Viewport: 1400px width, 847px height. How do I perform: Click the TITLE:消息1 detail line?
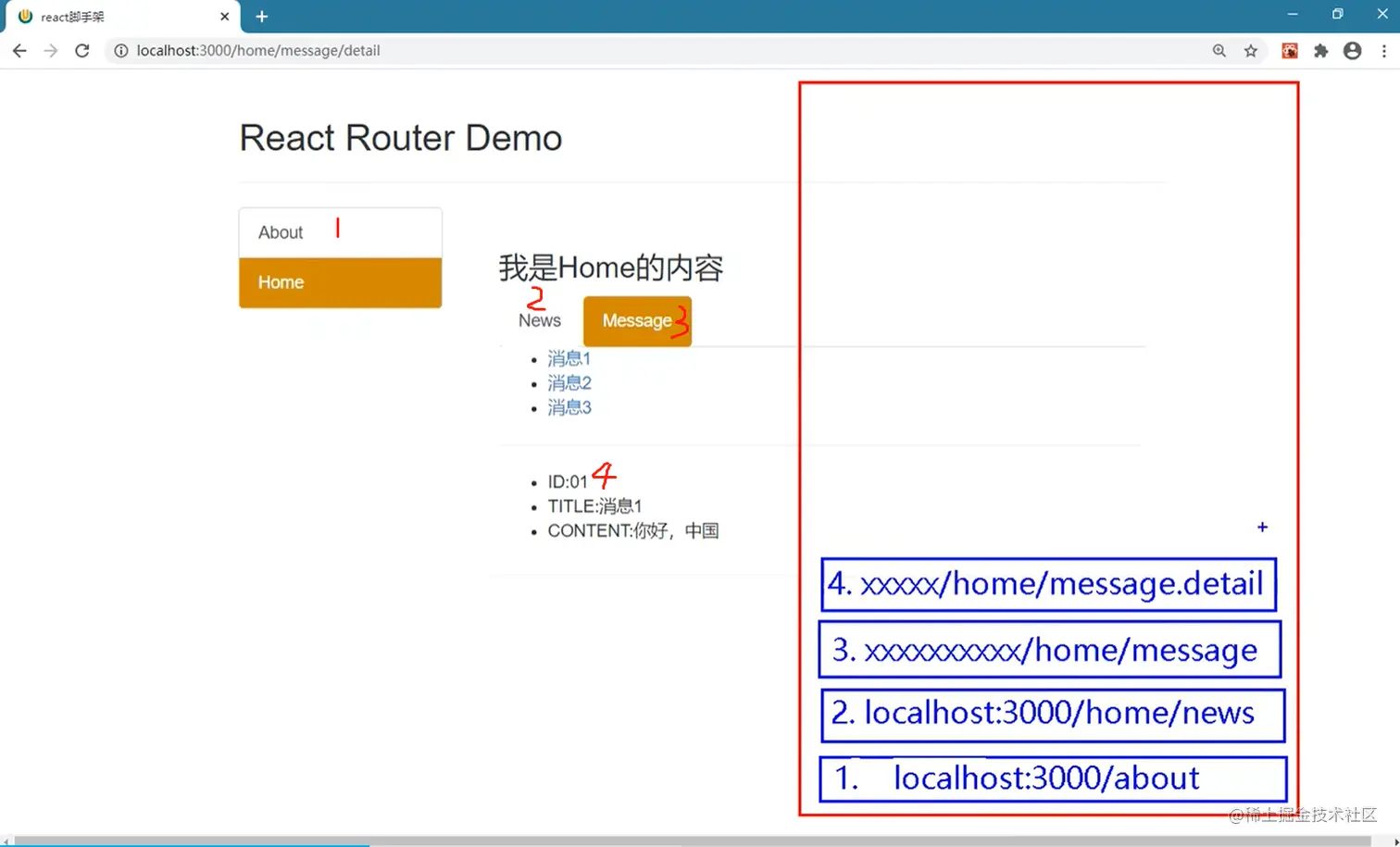point(594,506)
